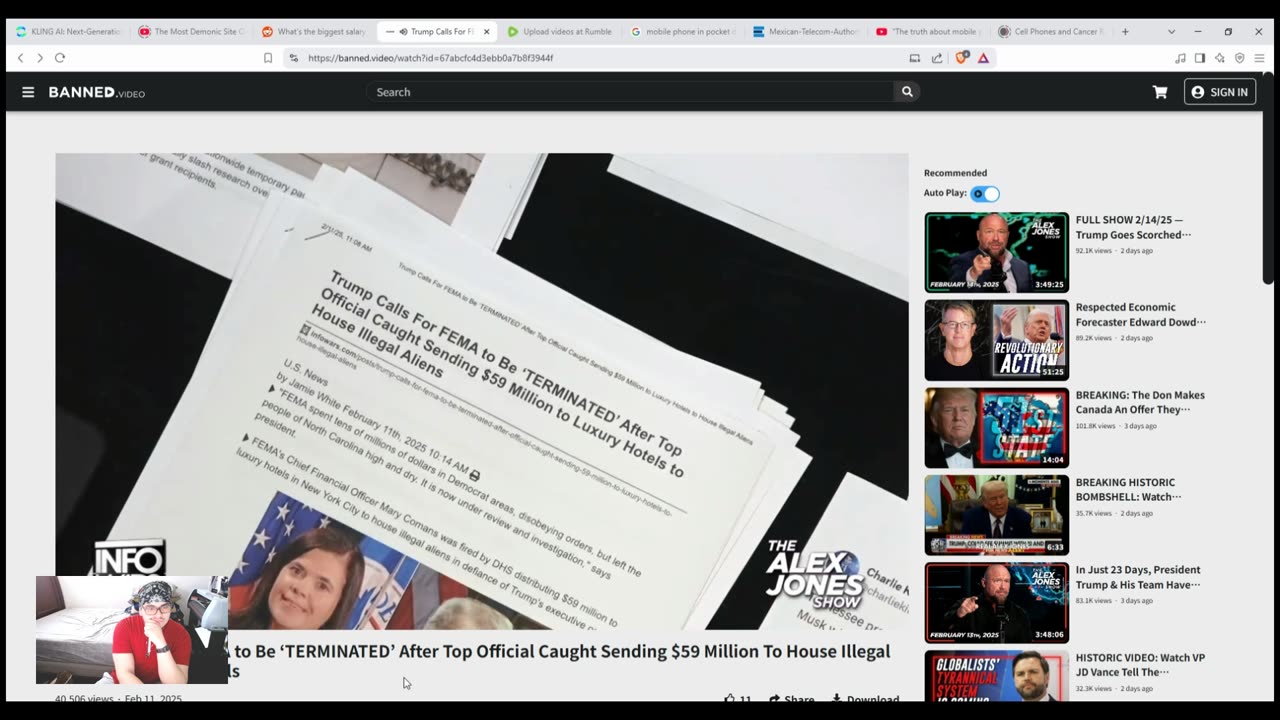
Task: Toggle the browser sidebar panel icon
Action: click(1200, 58)
